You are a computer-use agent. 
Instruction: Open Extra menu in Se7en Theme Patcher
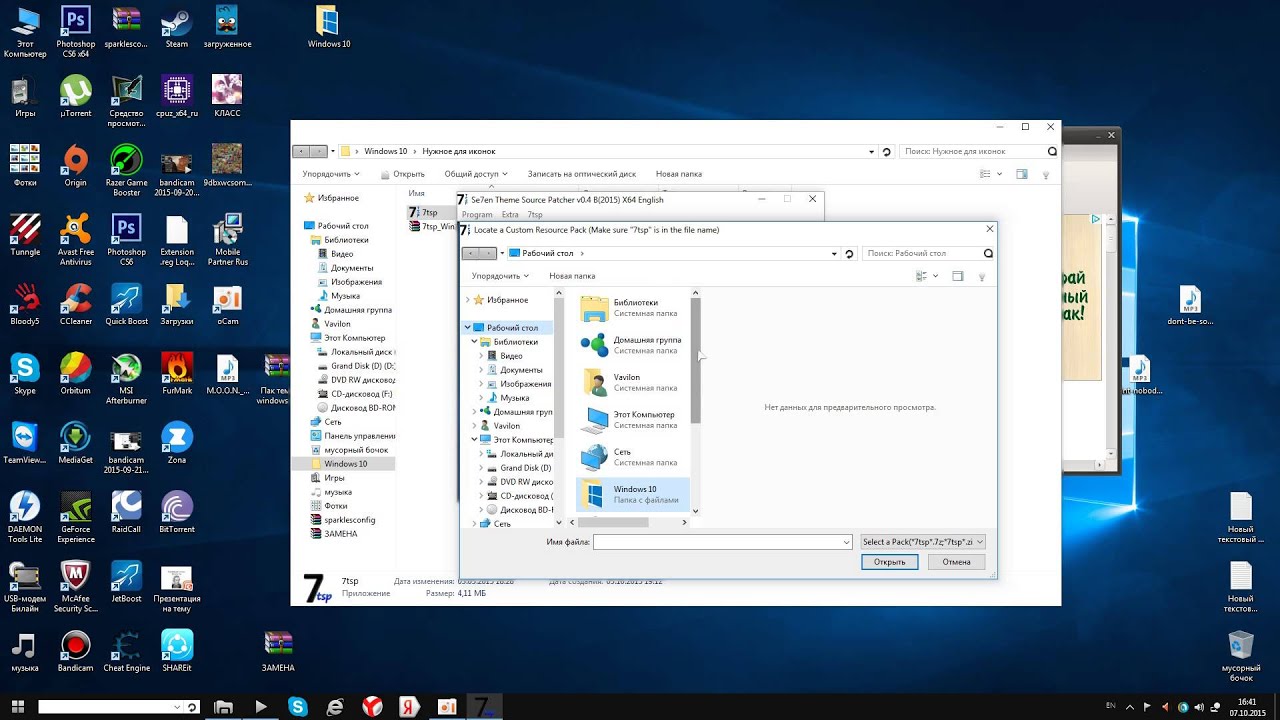pos(510,214)
